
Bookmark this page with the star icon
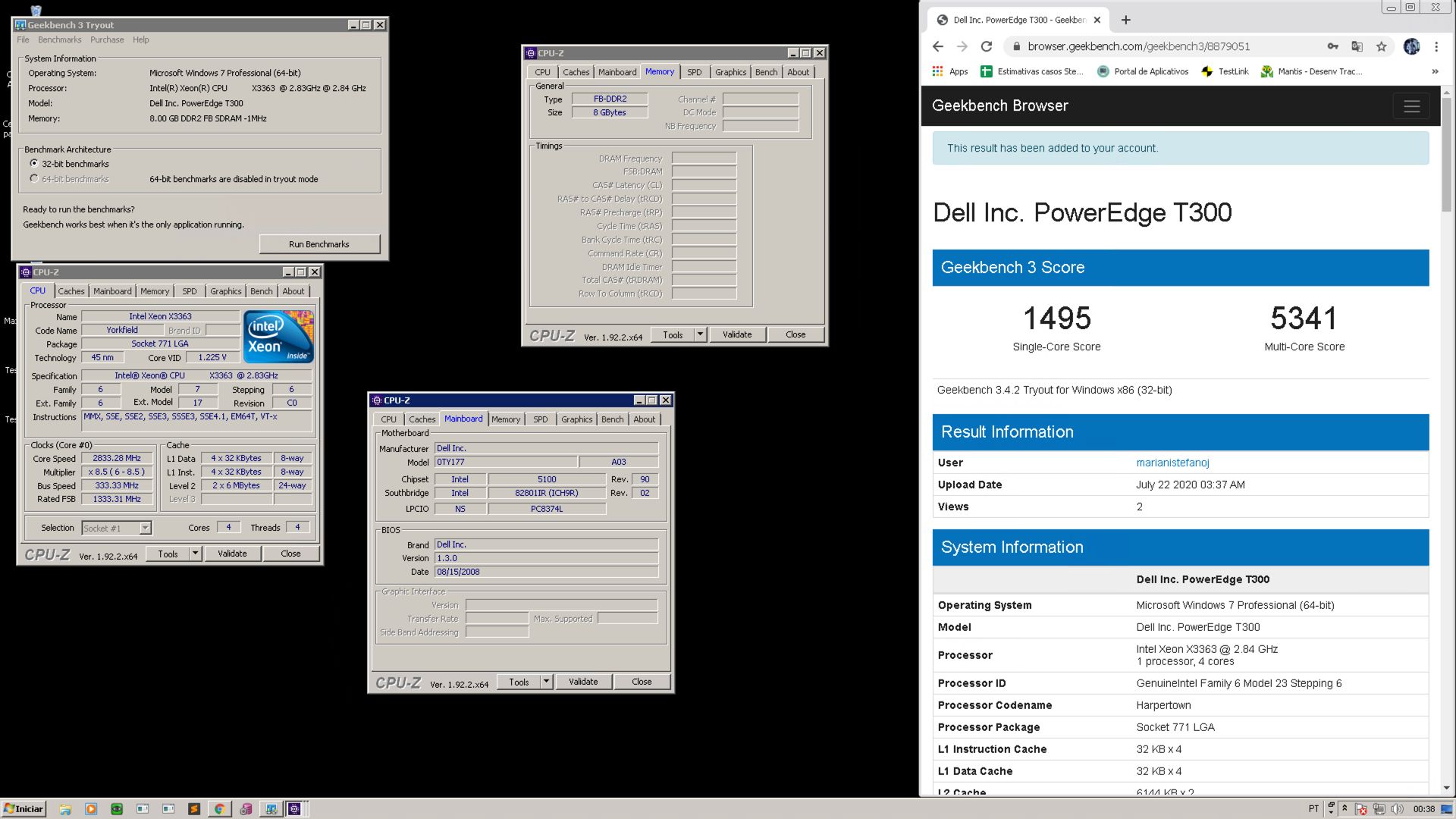point(1382,46)
